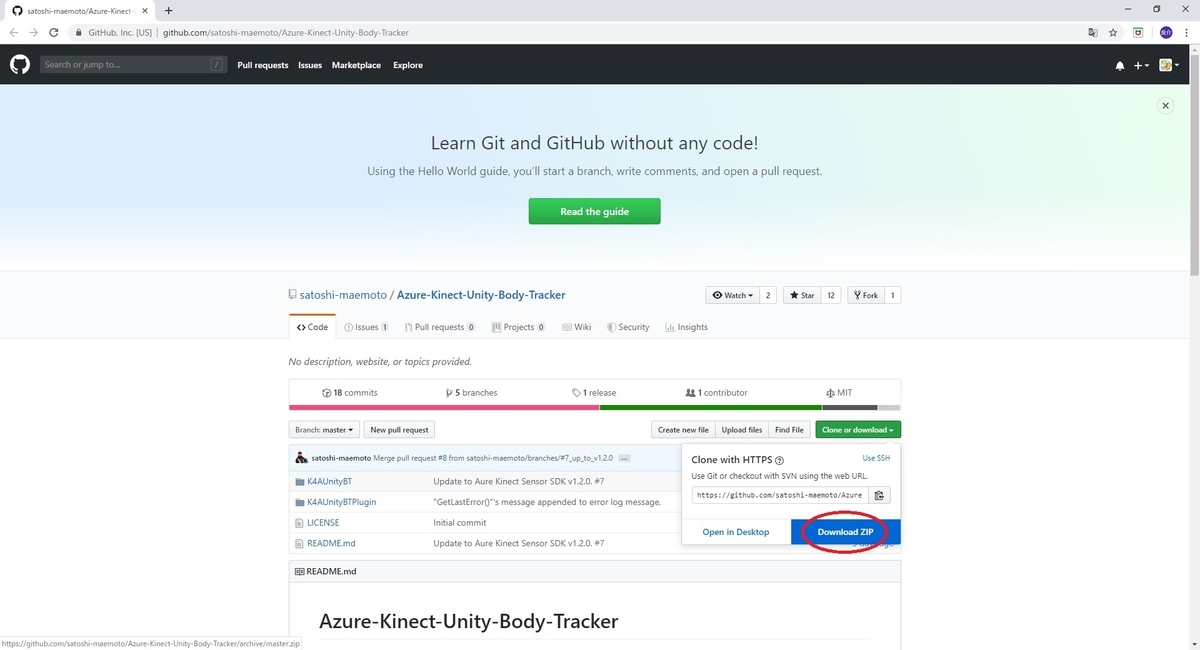Click the Download ZIP button
This screenshot has width=1200, height=650.
(x=845, y=532)
